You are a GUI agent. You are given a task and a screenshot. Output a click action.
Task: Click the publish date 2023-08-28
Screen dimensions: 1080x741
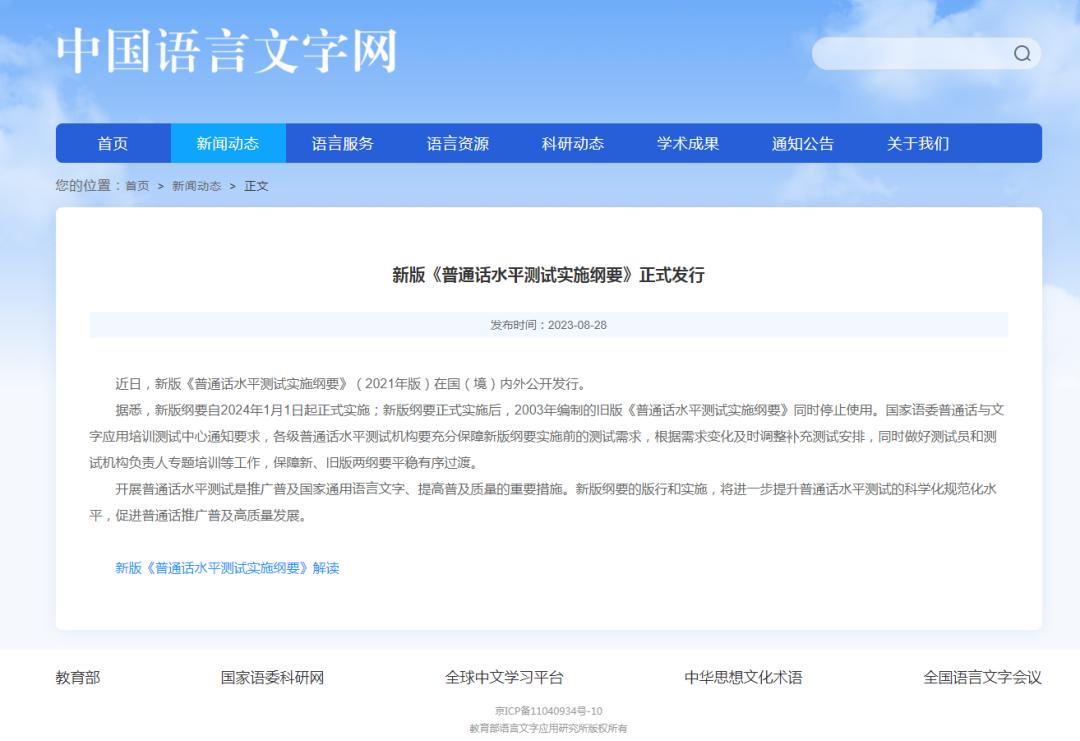point(577,325)
